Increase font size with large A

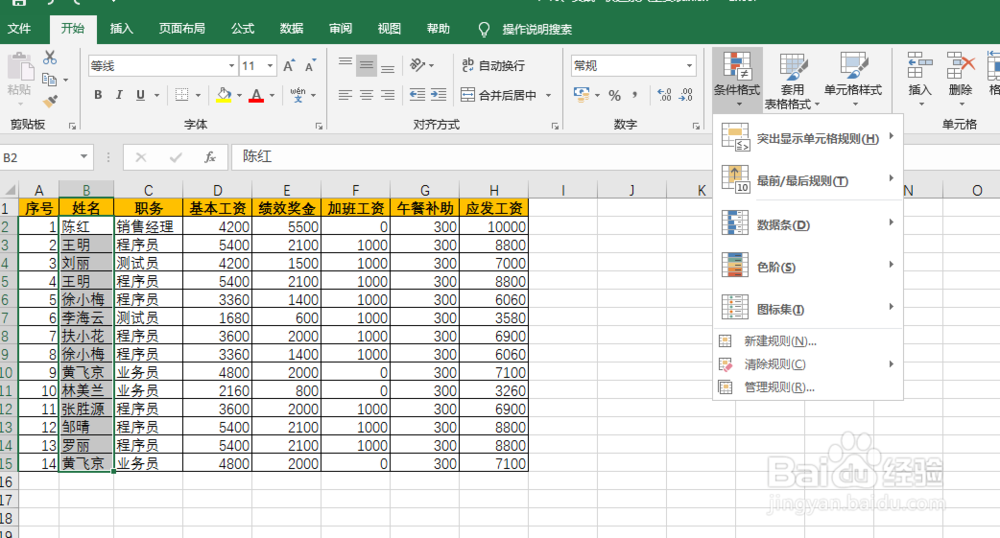[x=289, y=66]
